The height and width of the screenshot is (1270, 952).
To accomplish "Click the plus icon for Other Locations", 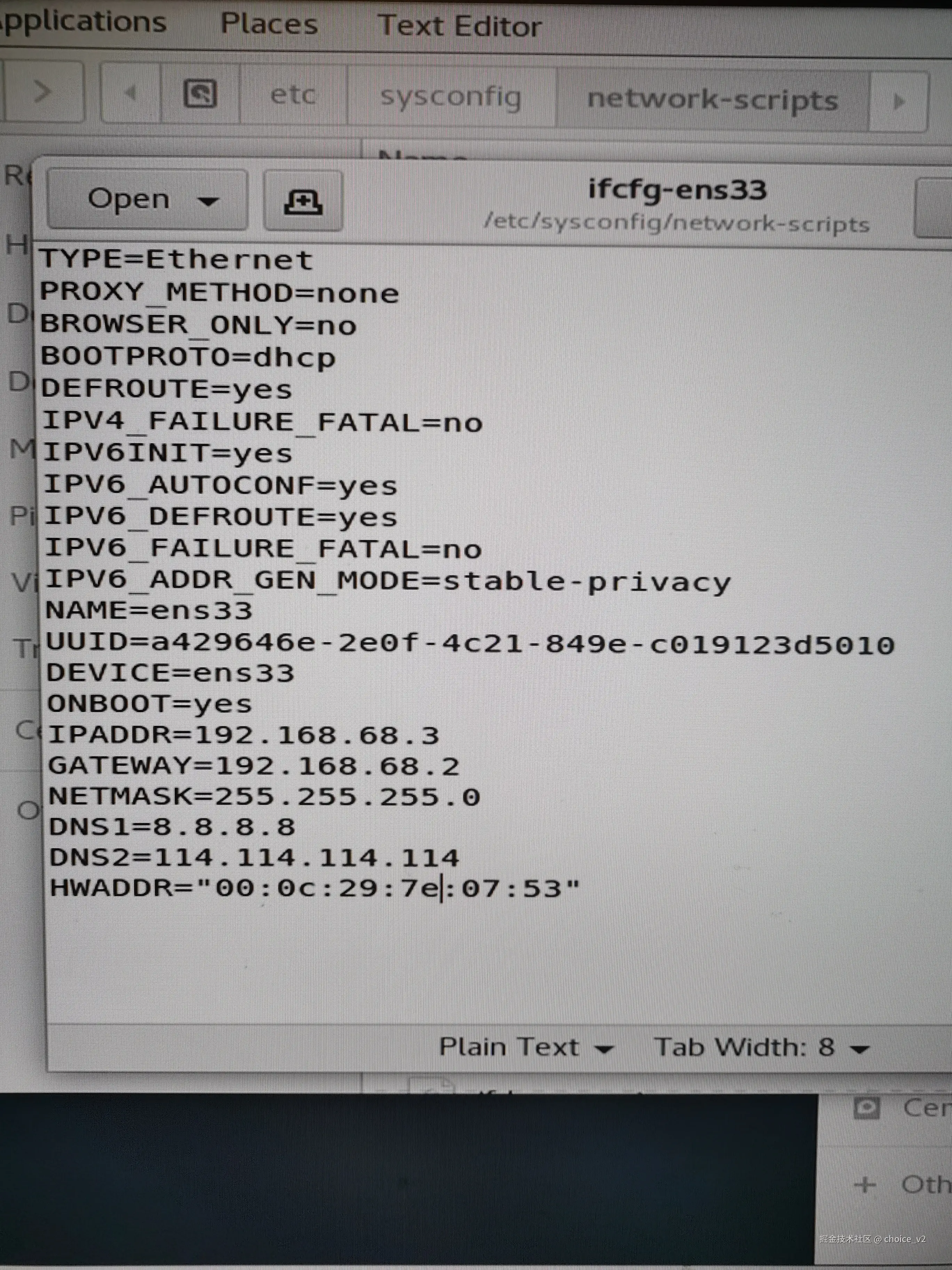I will click(x=865, y=1184).
